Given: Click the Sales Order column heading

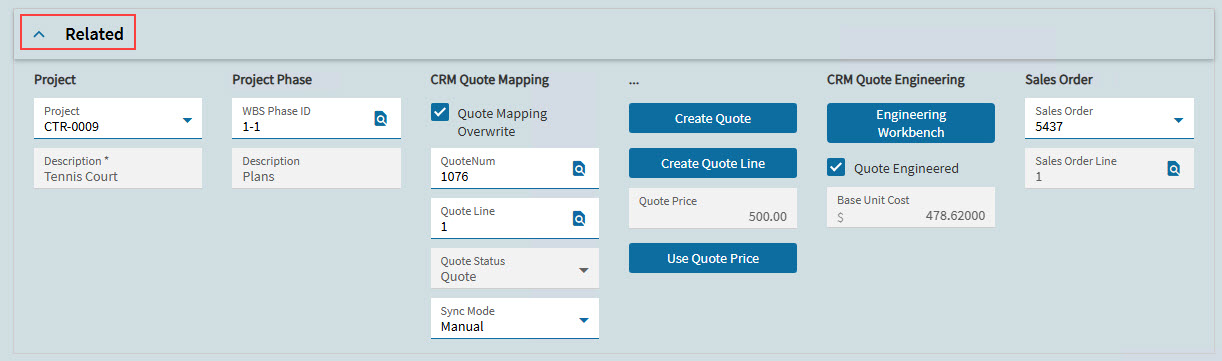Looking at the screenshot, I should click(1059, 79).
